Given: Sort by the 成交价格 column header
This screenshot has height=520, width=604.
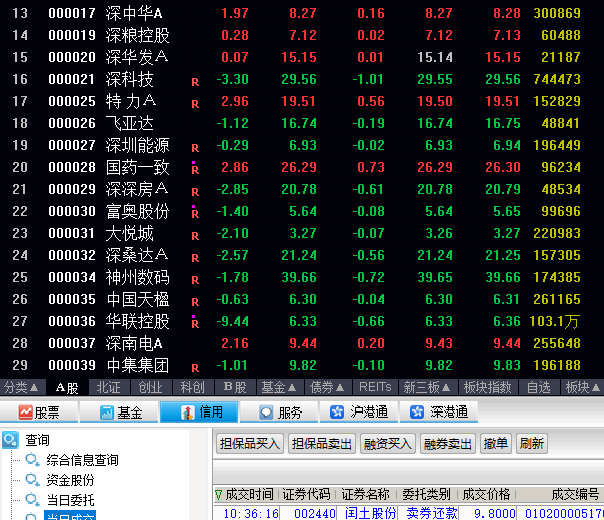Looking at the screenshot, I should tap(486, 494).
